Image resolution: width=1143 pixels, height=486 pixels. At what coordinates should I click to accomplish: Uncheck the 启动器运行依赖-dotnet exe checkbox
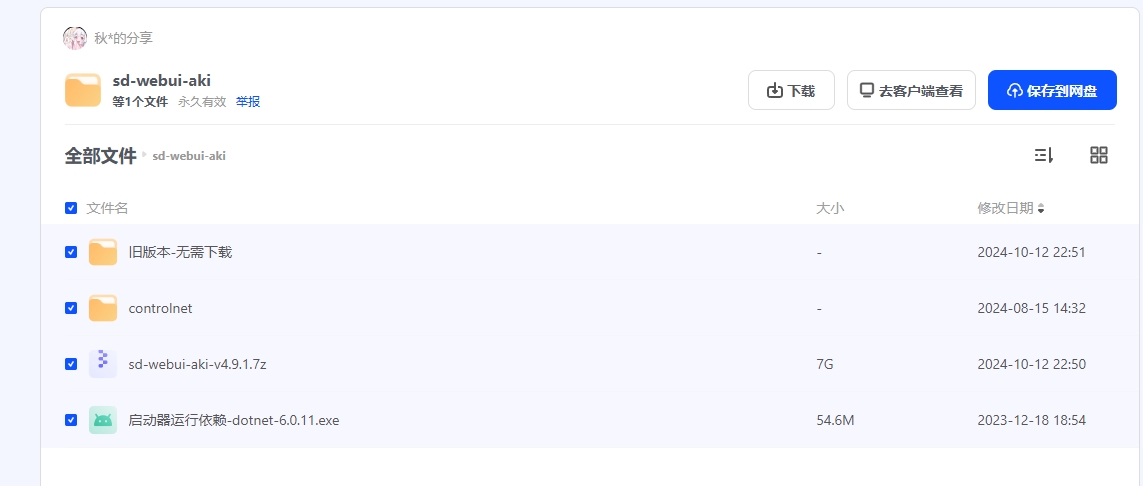coord(71,420)
